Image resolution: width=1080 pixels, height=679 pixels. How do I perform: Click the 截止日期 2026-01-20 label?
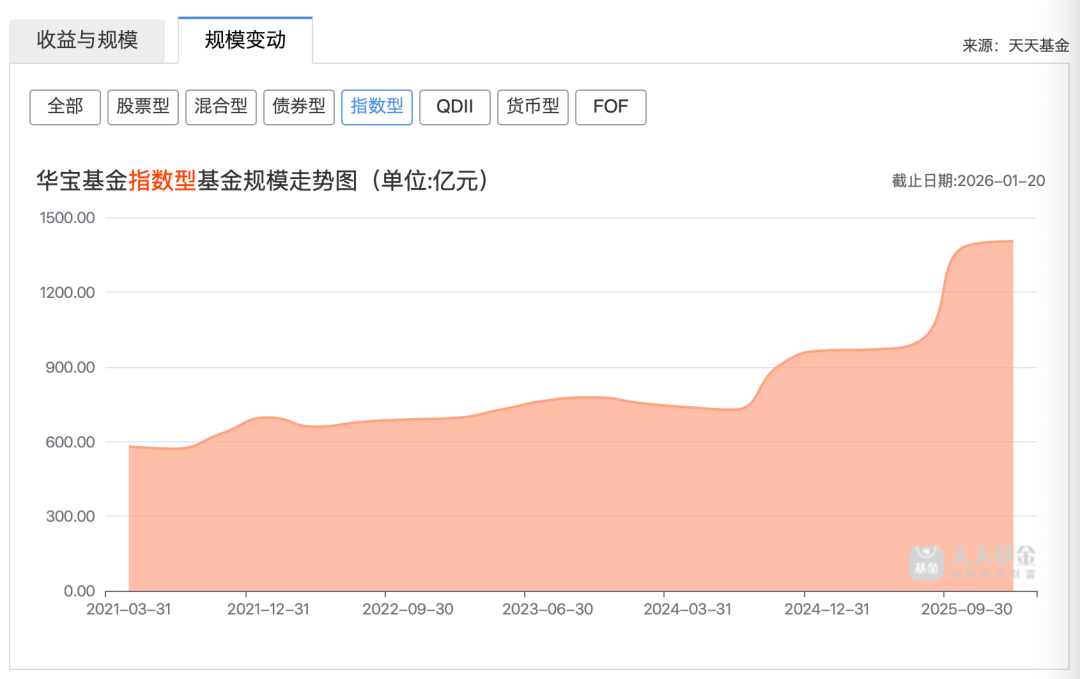[968, 181]
